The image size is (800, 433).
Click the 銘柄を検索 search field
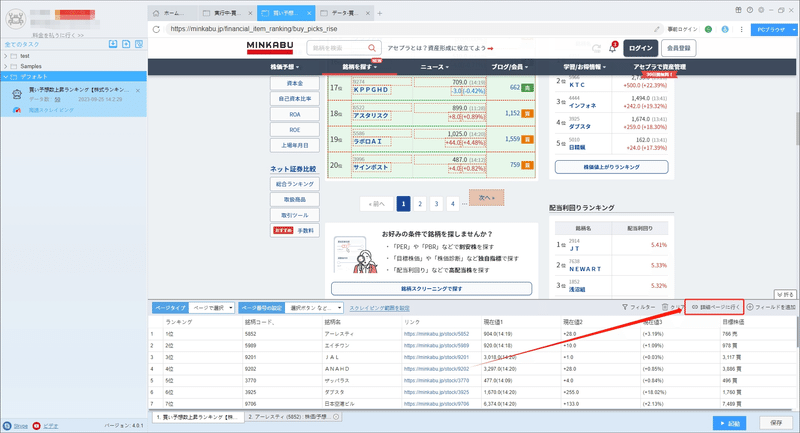point(337,48)
